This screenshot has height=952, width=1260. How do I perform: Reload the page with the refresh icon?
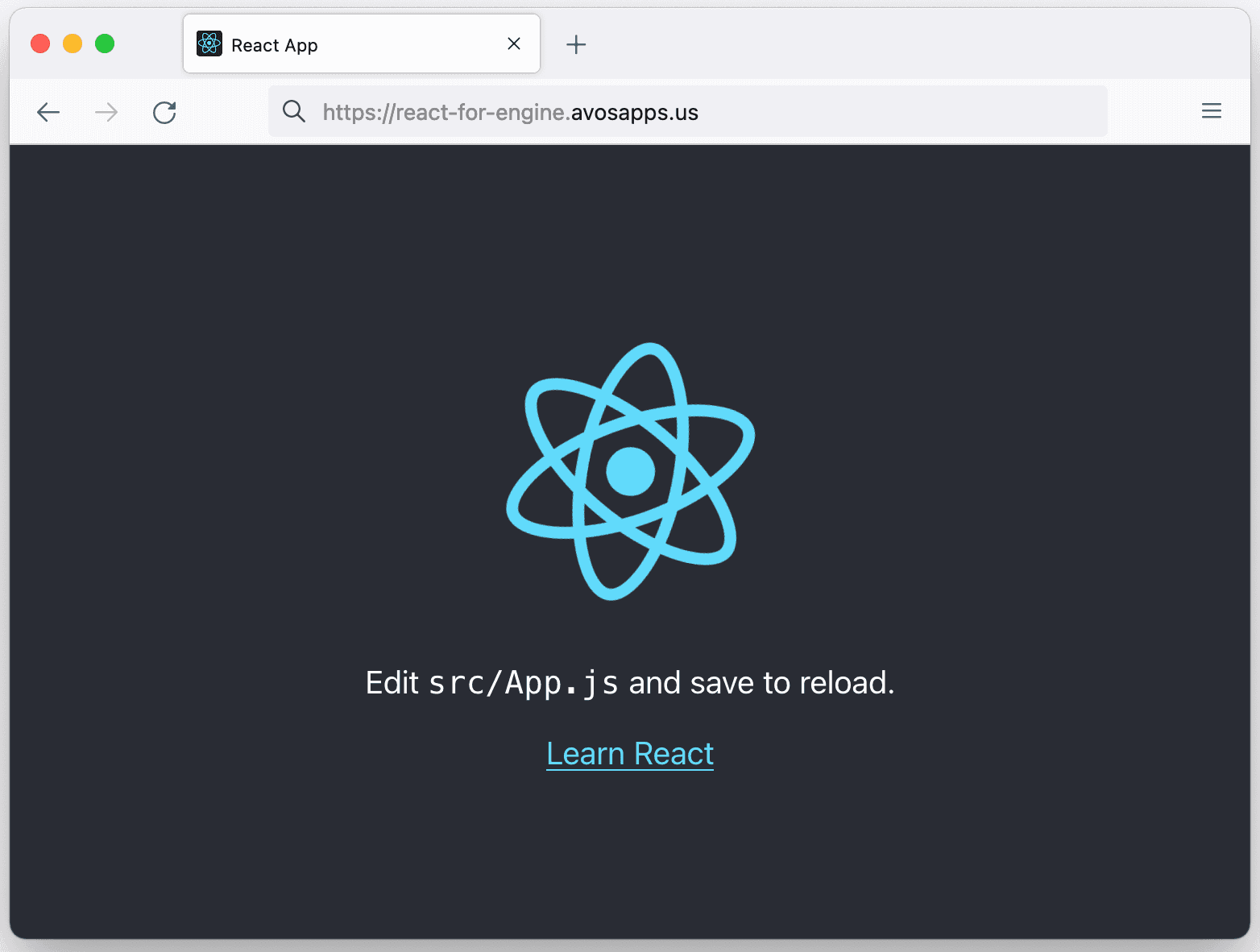pyautogui.click(x=164, y=112)
